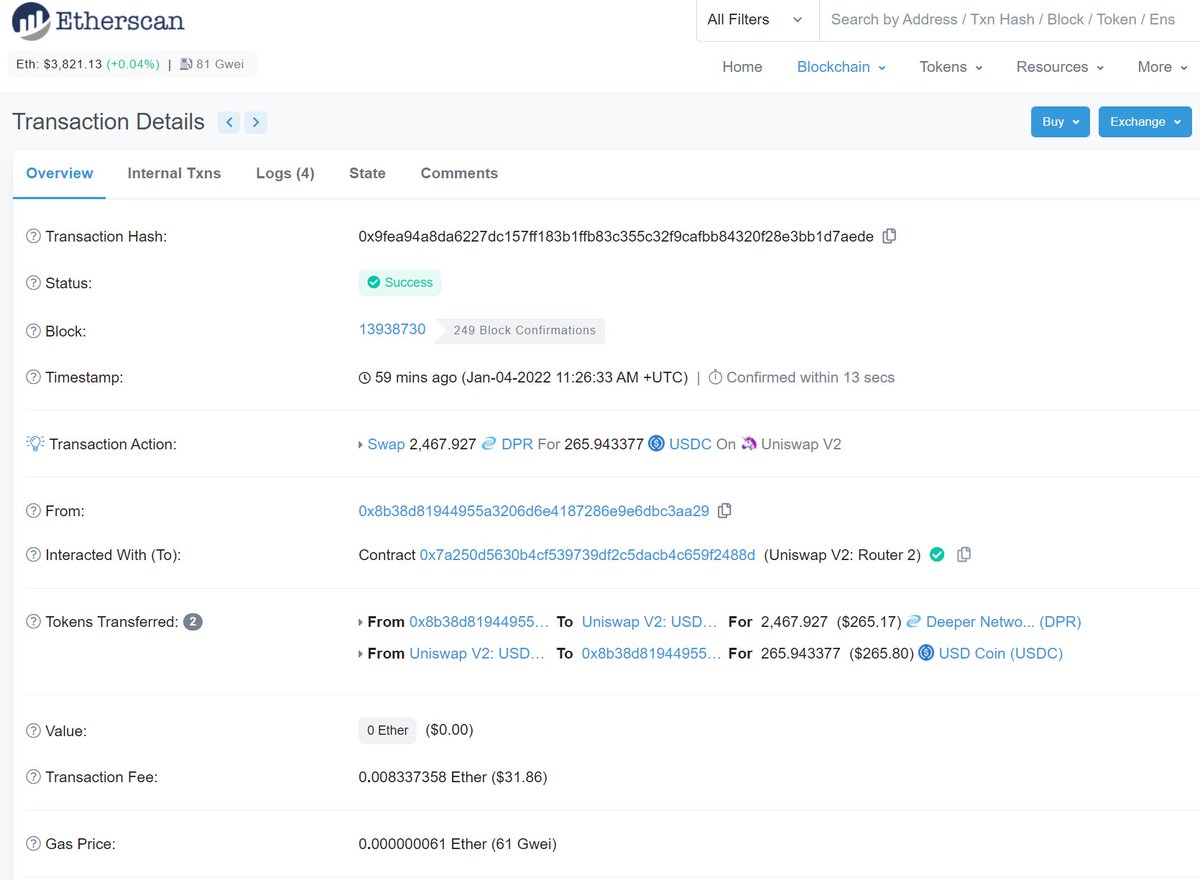Click help icon beside Transaction Fee
1200x880 pixels.
[34, 777]
